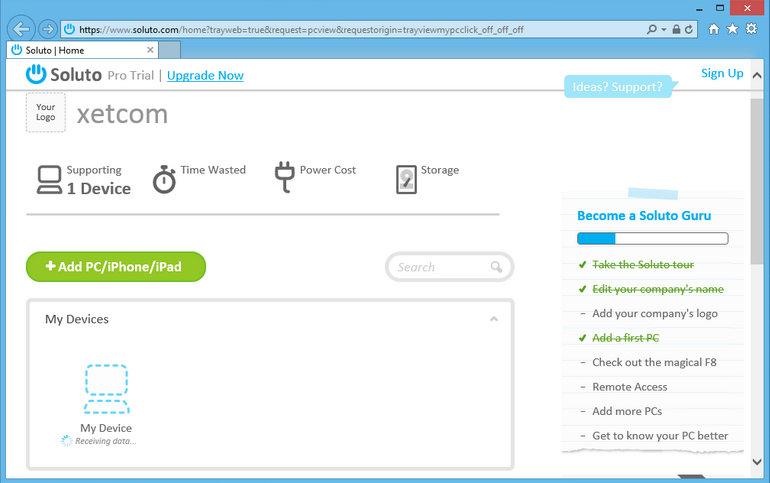Click the scrollbar up arrow
This screenshot has height=483, width=770.
click(757, 76)
